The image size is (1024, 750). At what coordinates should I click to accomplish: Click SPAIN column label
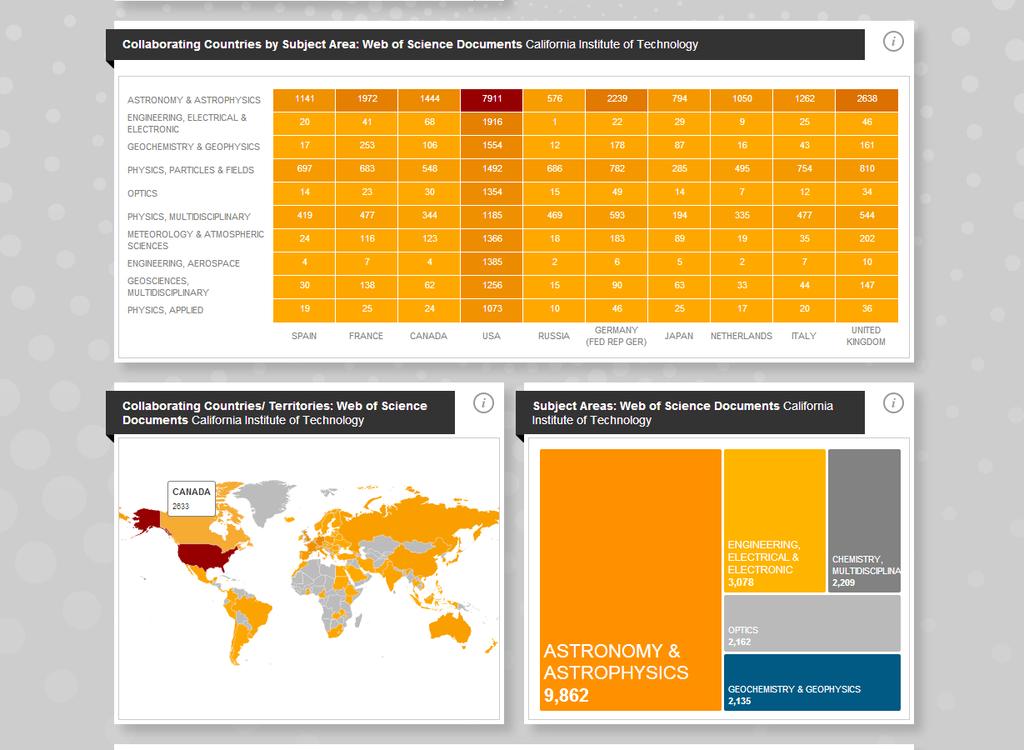pos(304,336)
